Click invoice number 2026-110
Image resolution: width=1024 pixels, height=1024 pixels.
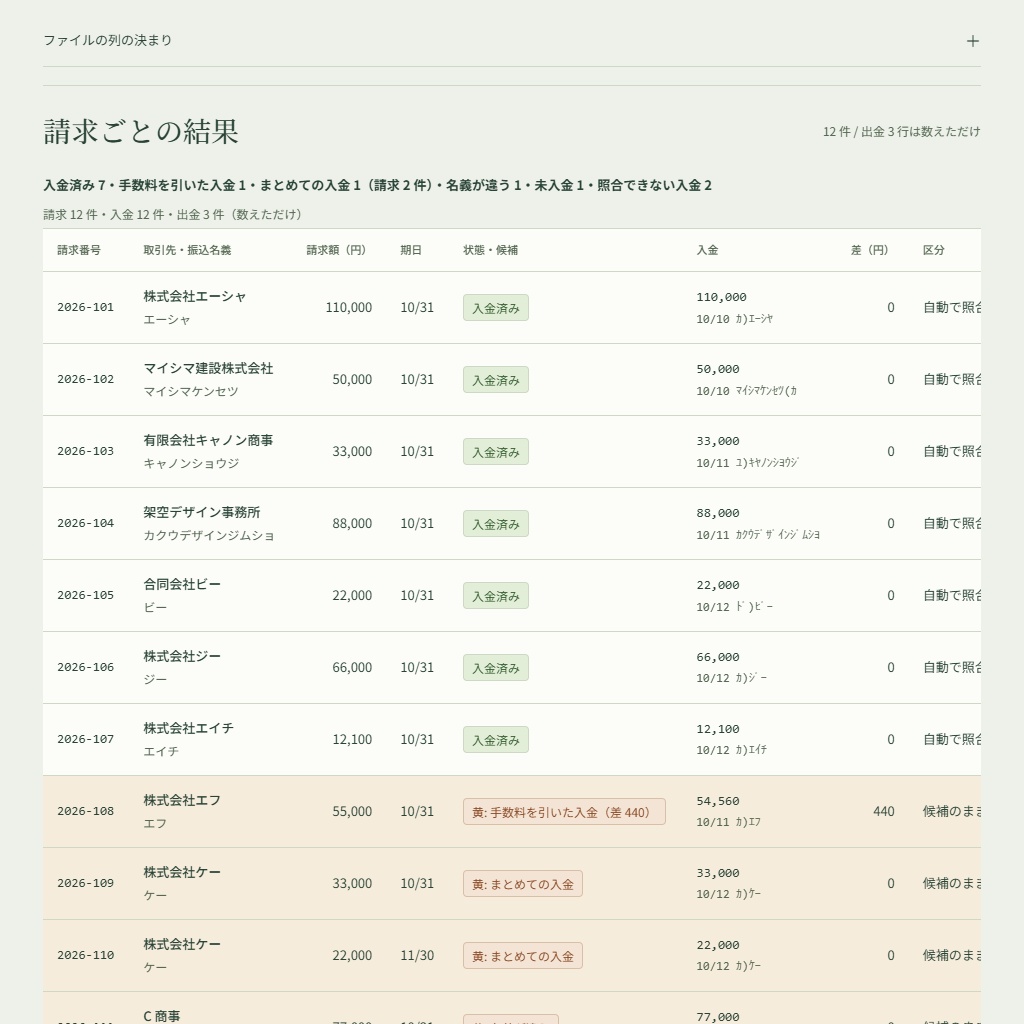86,955
